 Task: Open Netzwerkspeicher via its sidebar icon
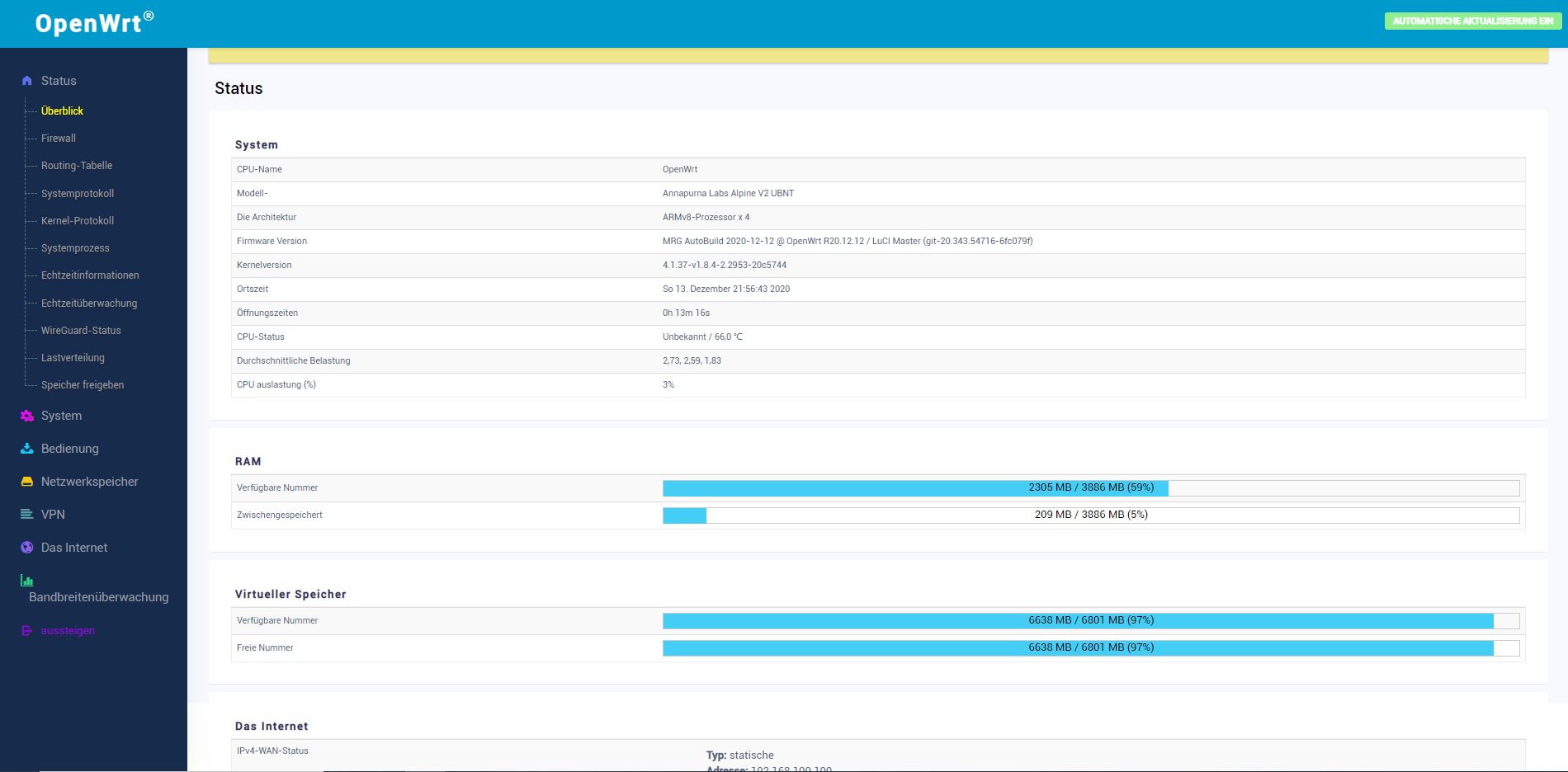26,481
